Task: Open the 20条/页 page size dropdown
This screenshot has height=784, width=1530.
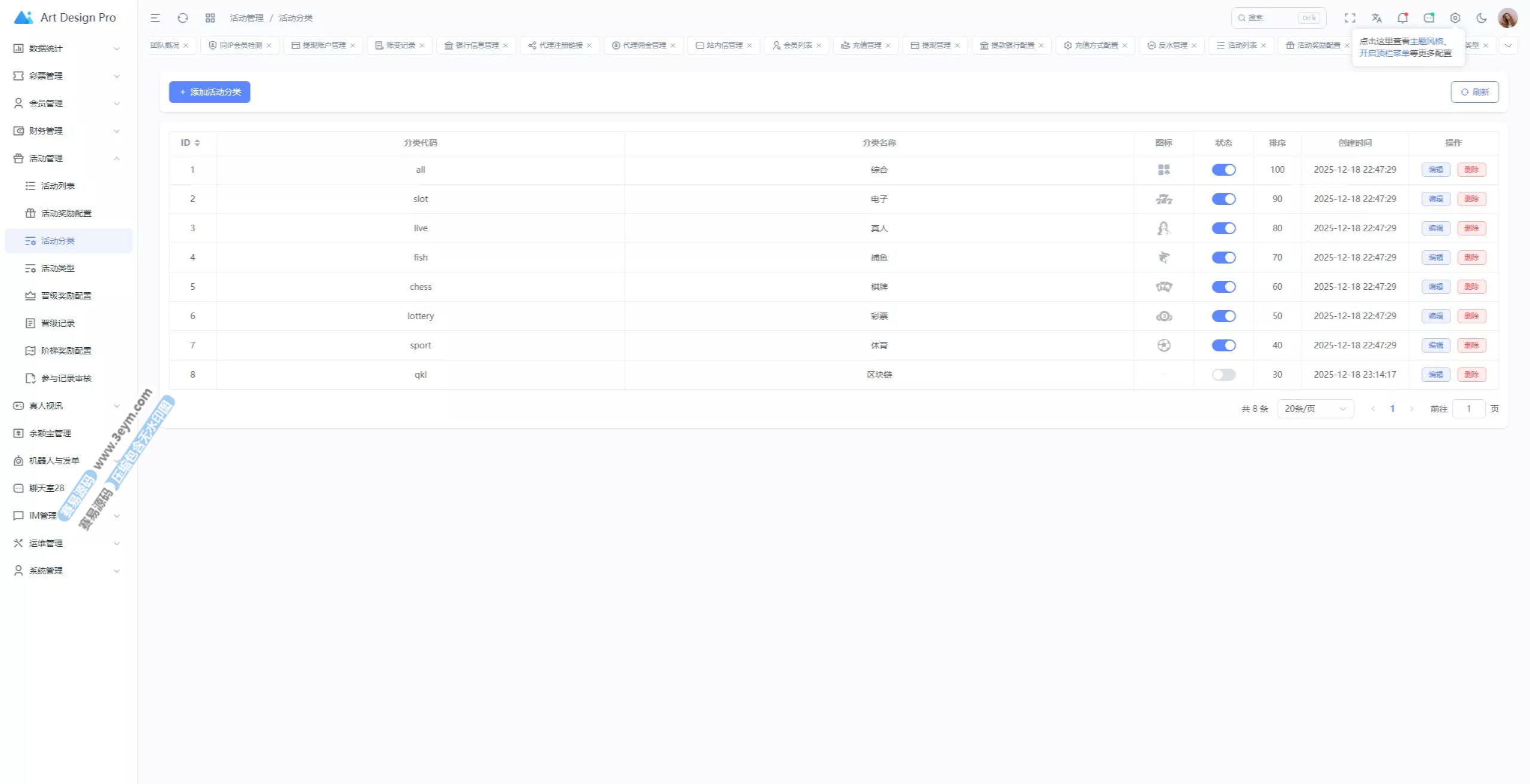Action: click(1315, 409)
